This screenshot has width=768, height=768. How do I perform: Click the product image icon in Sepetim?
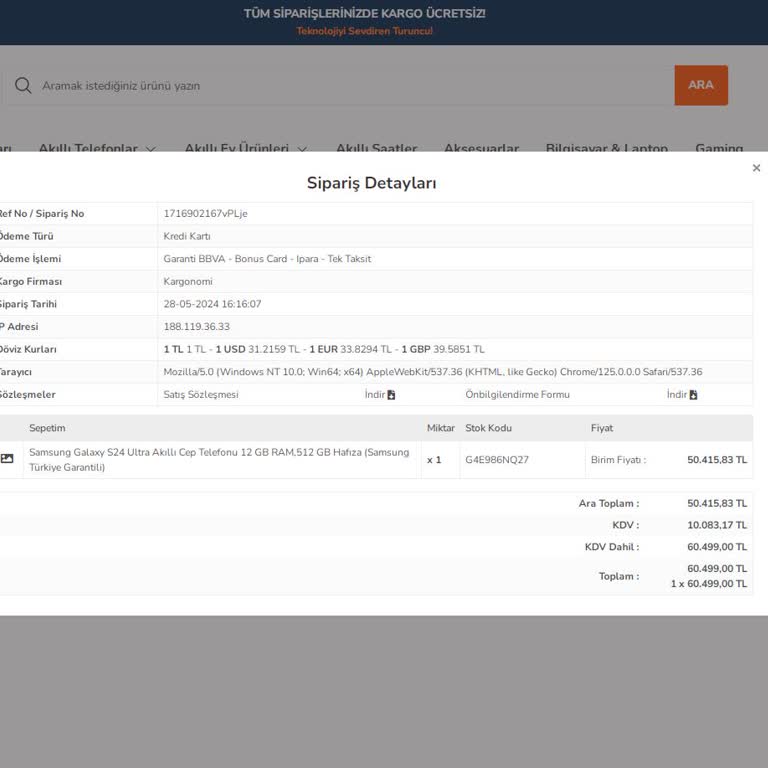7,459
